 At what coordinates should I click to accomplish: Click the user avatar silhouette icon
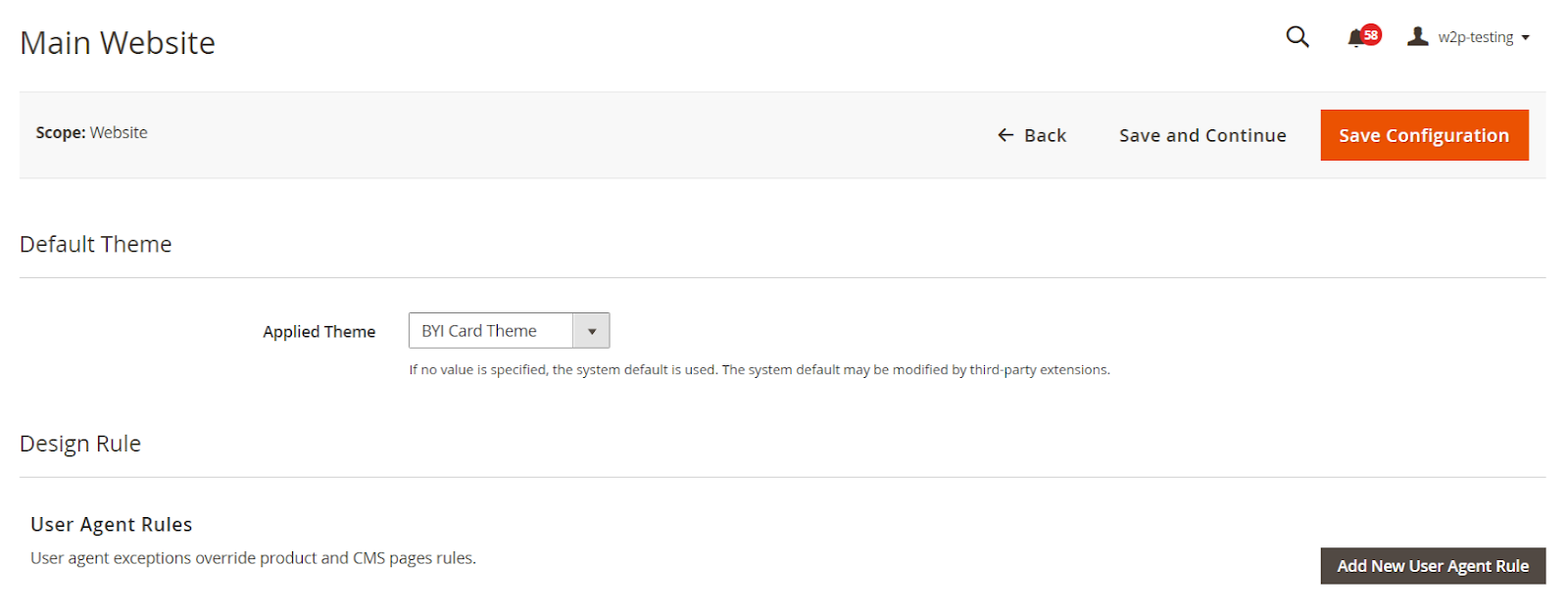(x=1417, y=36)
